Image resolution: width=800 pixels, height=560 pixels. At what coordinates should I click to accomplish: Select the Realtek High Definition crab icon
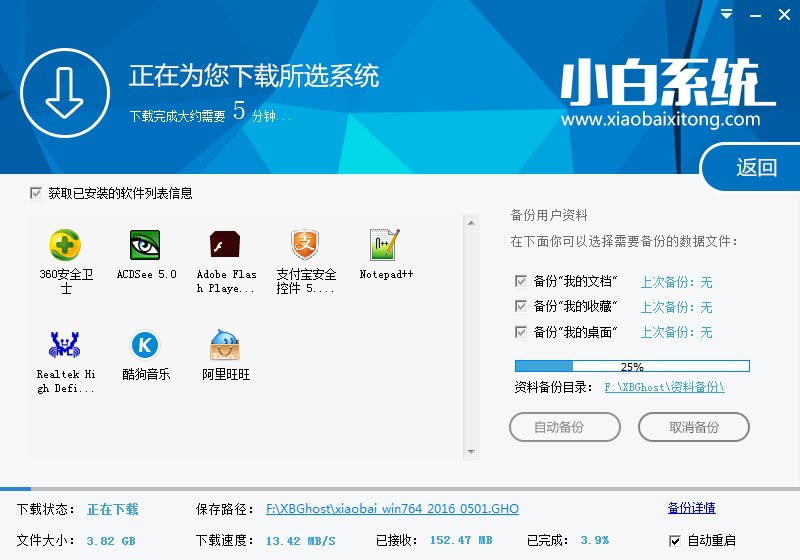[64, 345]
